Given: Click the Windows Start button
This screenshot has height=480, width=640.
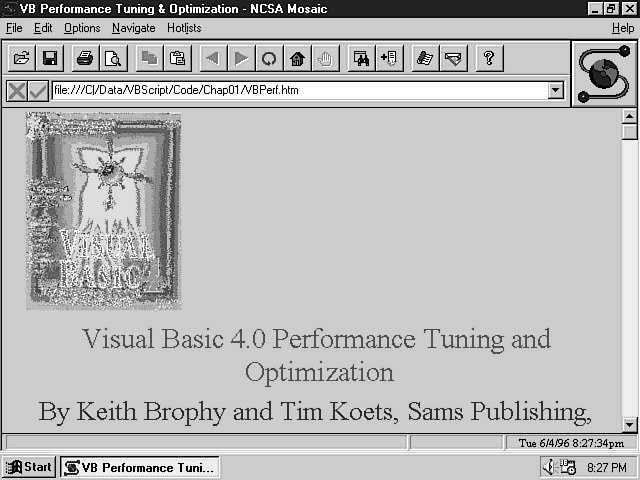Looking at the screenshot, I should pos(29,467).
